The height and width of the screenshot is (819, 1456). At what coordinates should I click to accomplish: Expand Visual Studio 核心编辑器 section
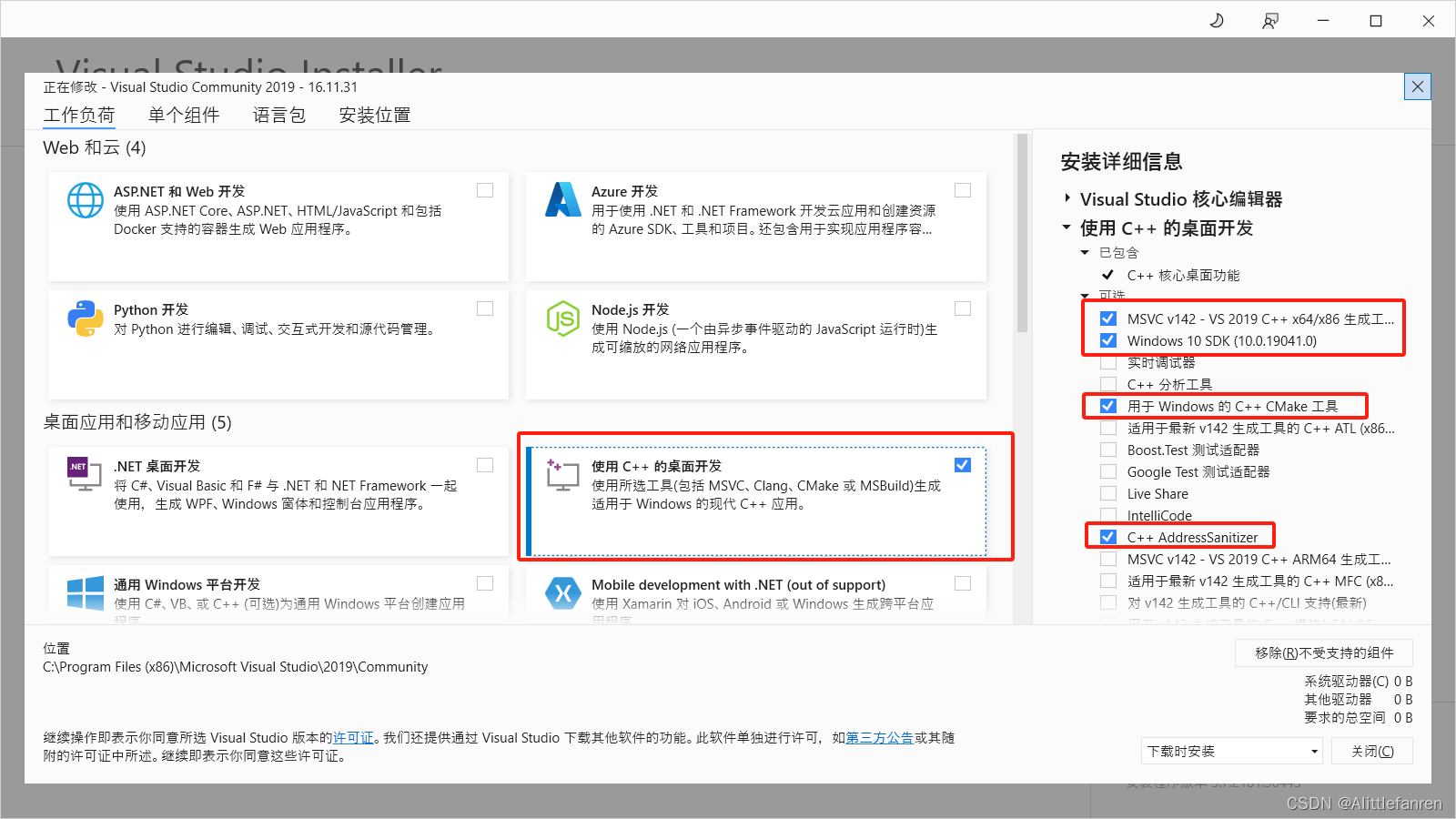(1067, 198)
